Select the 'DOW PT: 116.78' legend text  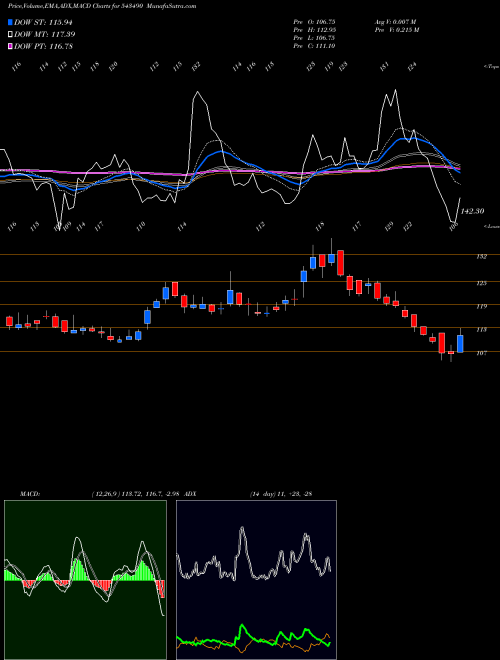tap(43, 46)
